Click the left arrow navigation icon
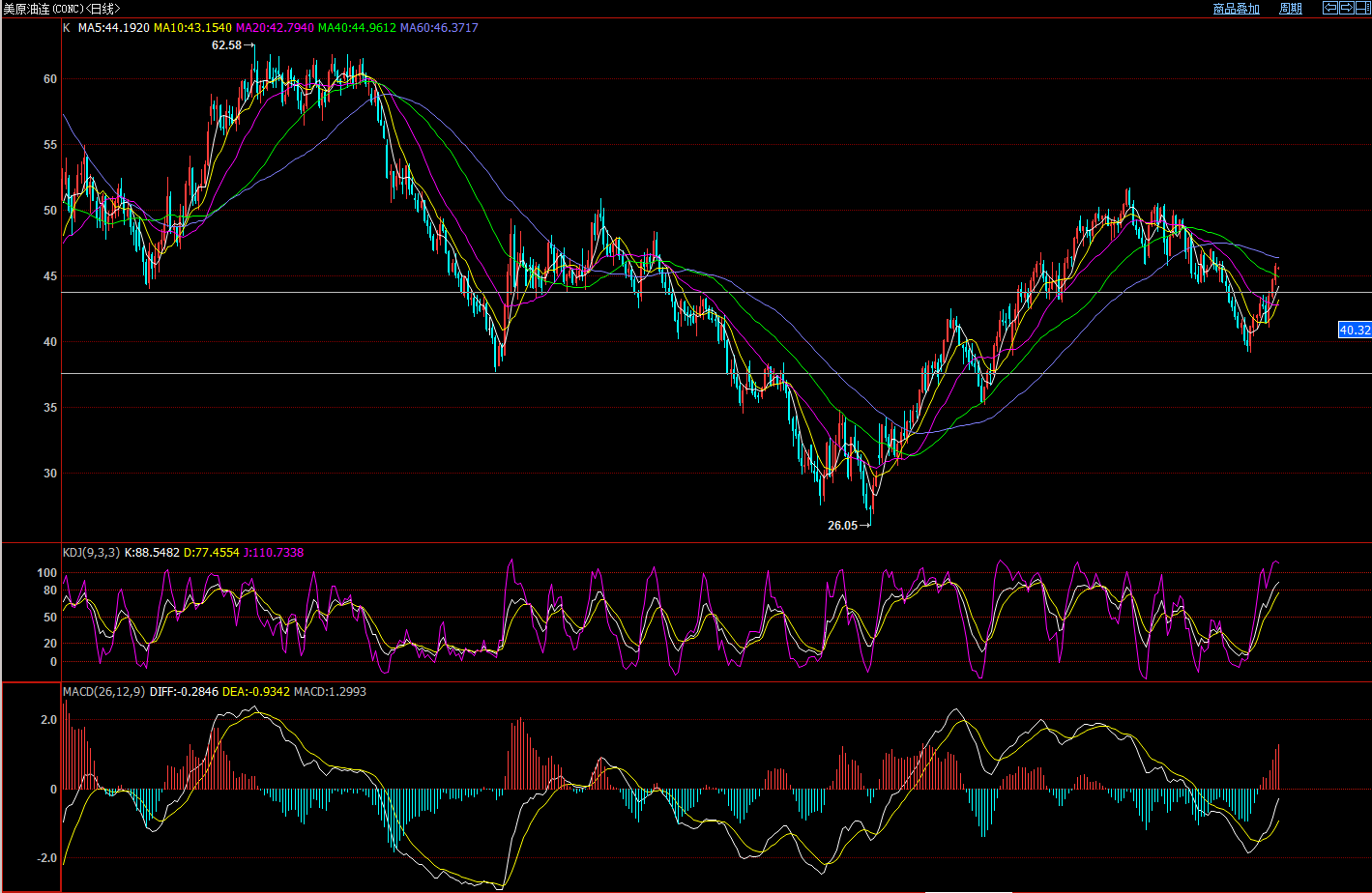This screenshot has height=893, width=1372. point(1330,8)
